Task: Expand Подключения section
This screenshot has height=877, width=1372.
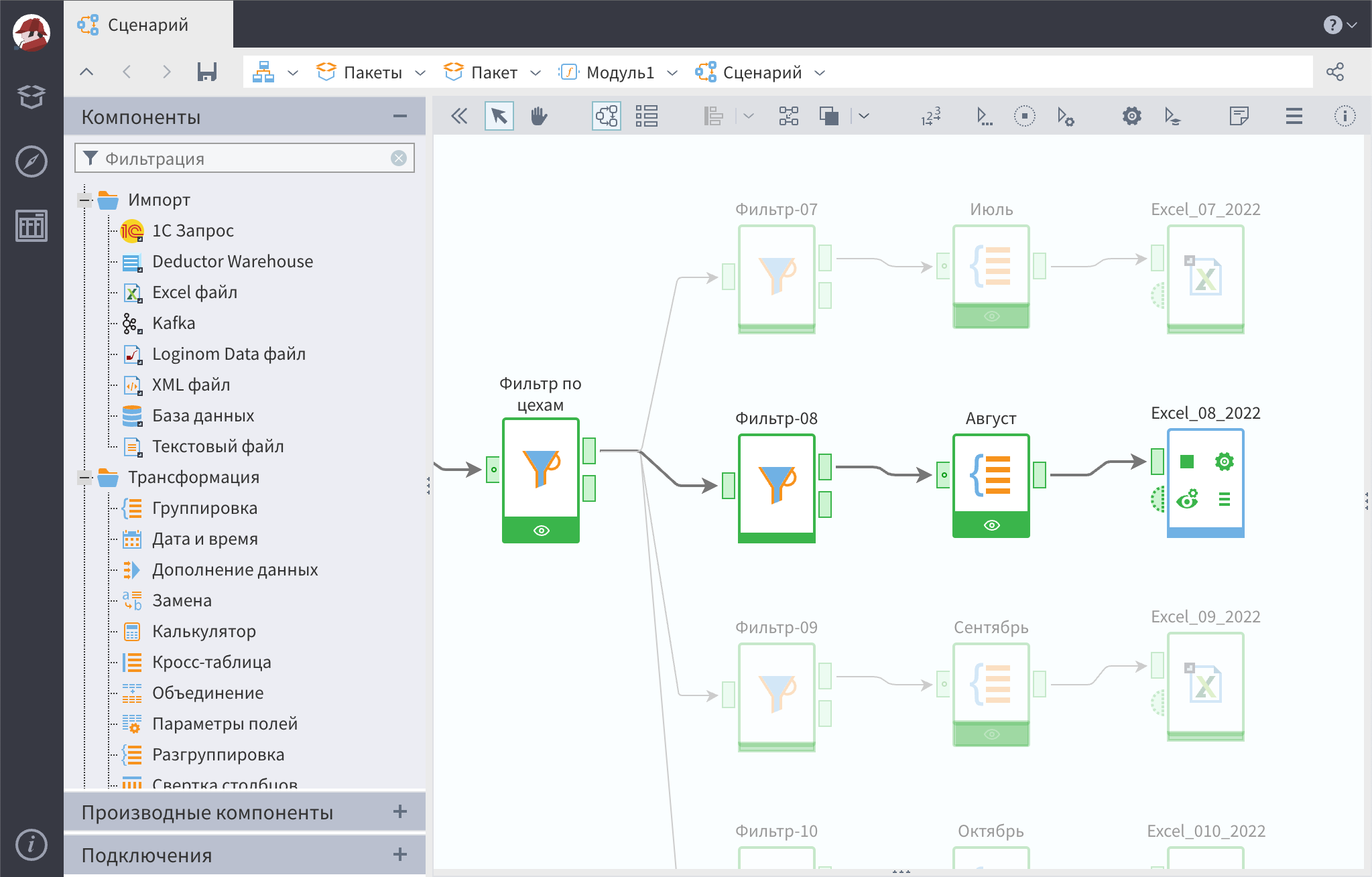Action: [400, 855]
